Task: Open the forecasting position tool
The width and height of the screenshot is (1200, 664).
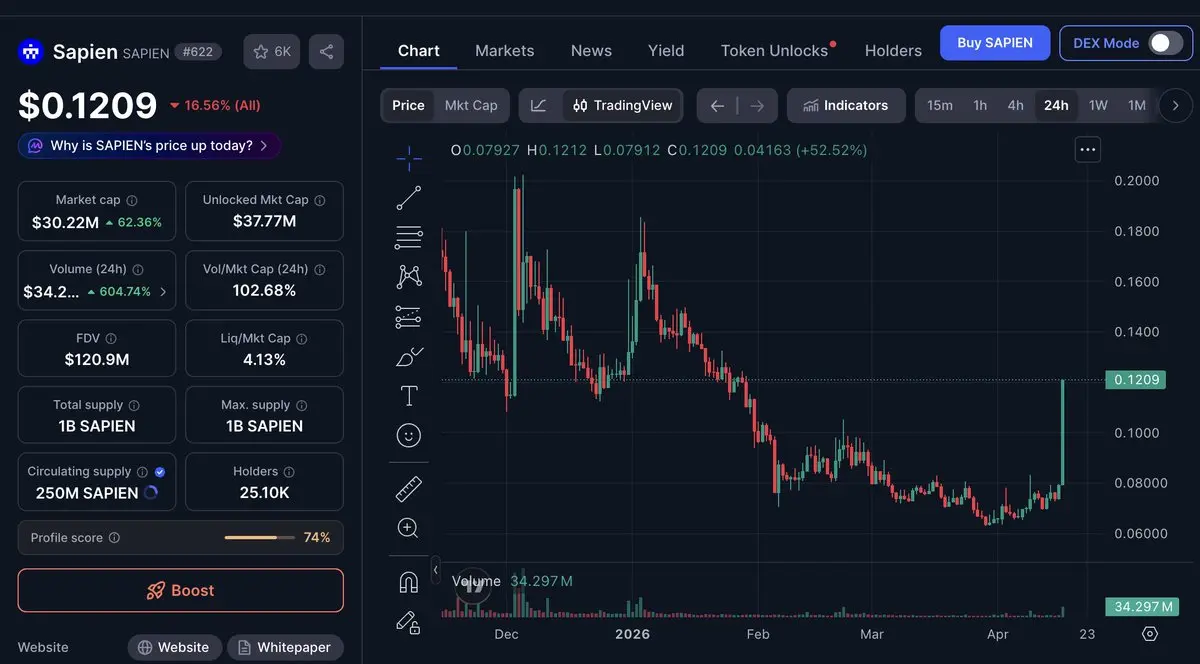Action: pyautogui.click(x=408, y=317)
